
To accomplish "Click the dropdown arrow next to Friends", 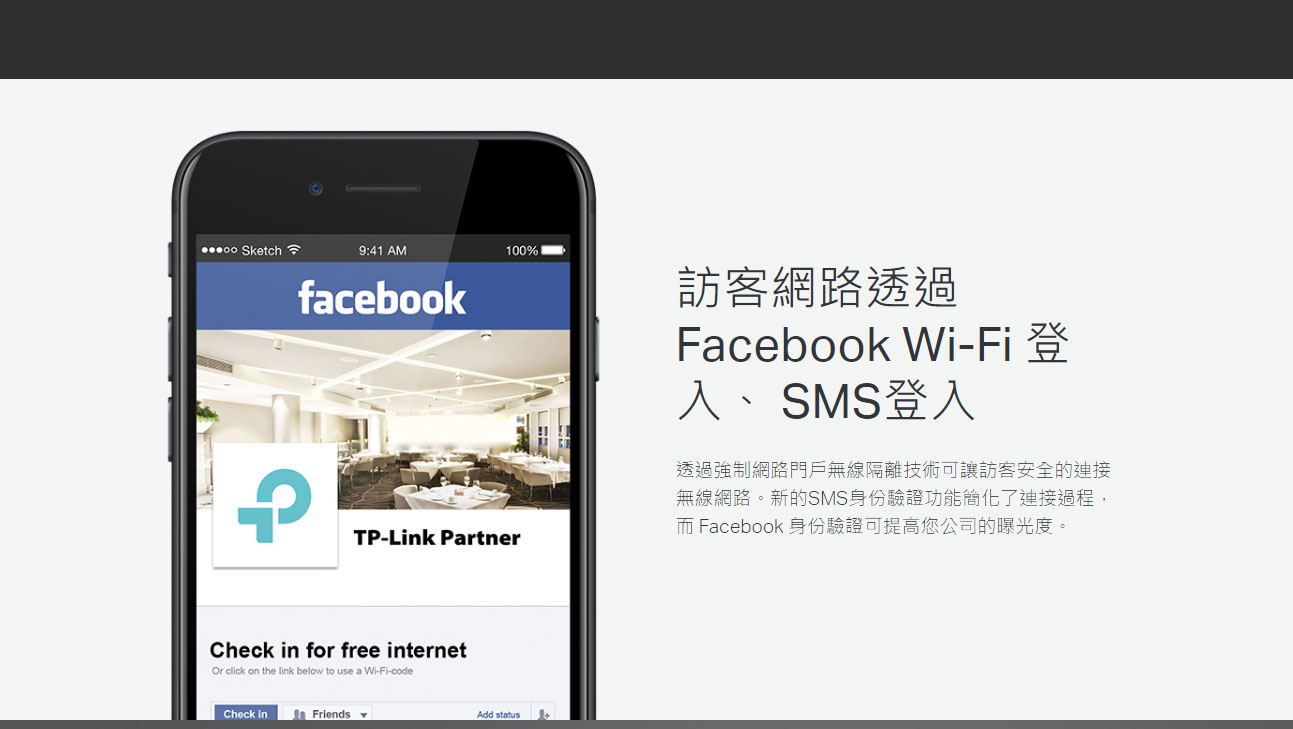I will coord(363,715).
